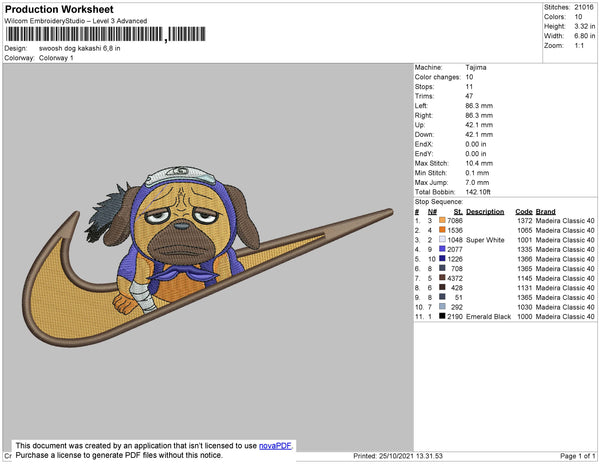The image size is (600, 464).
Task: Click the Machine value 'Tajima'
Action: 476,67
